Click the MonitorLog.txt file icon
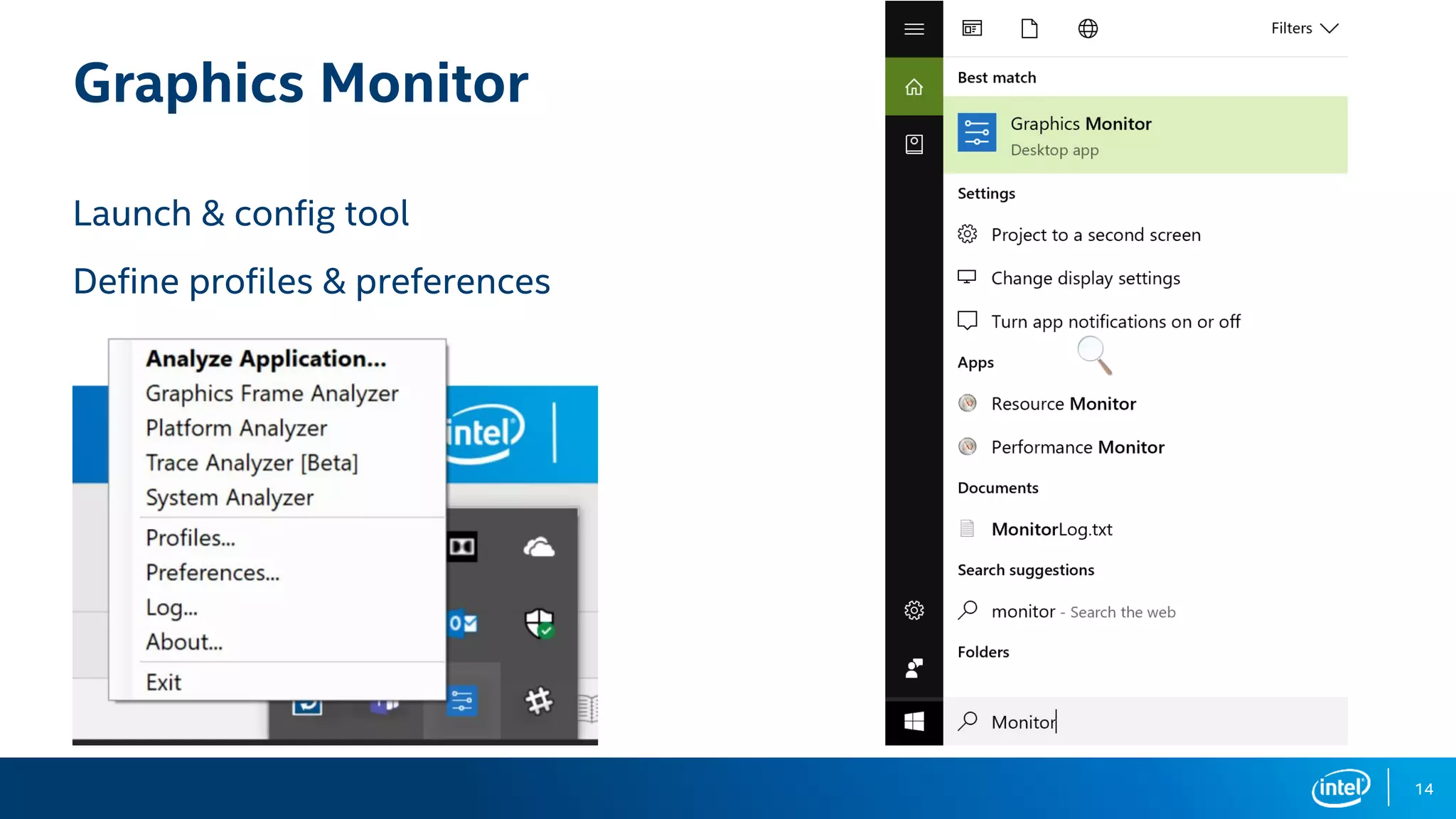The width and height of the screenshot is (1456, 819). 967,528
